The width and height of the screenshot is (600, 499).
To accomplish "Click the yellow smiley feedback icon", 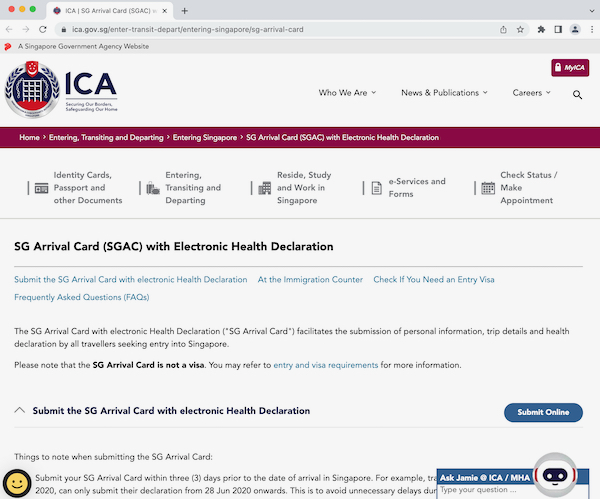I will [x=17, y=481].
